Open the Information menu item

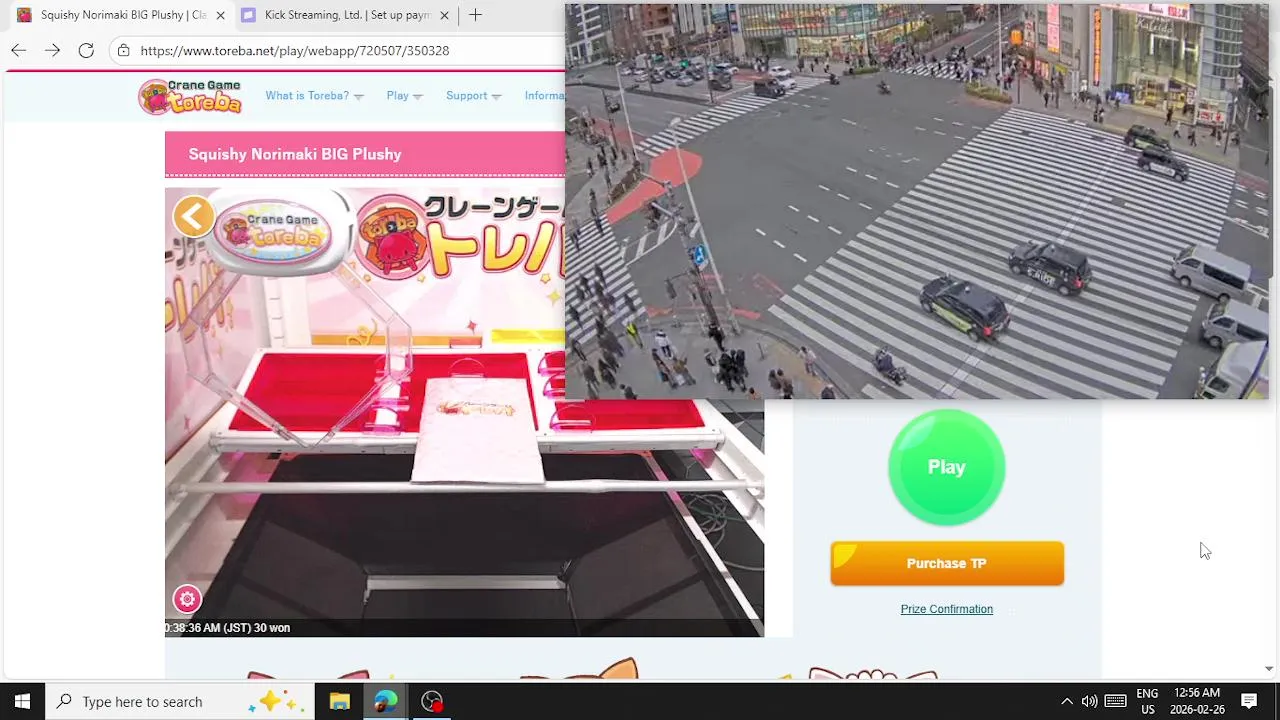(544, 96)
